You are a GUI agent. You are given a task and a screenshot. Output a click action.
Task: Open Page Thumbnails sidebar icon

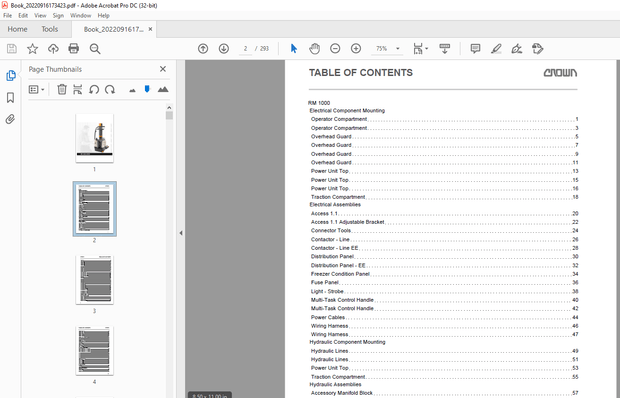pos(11,75)
